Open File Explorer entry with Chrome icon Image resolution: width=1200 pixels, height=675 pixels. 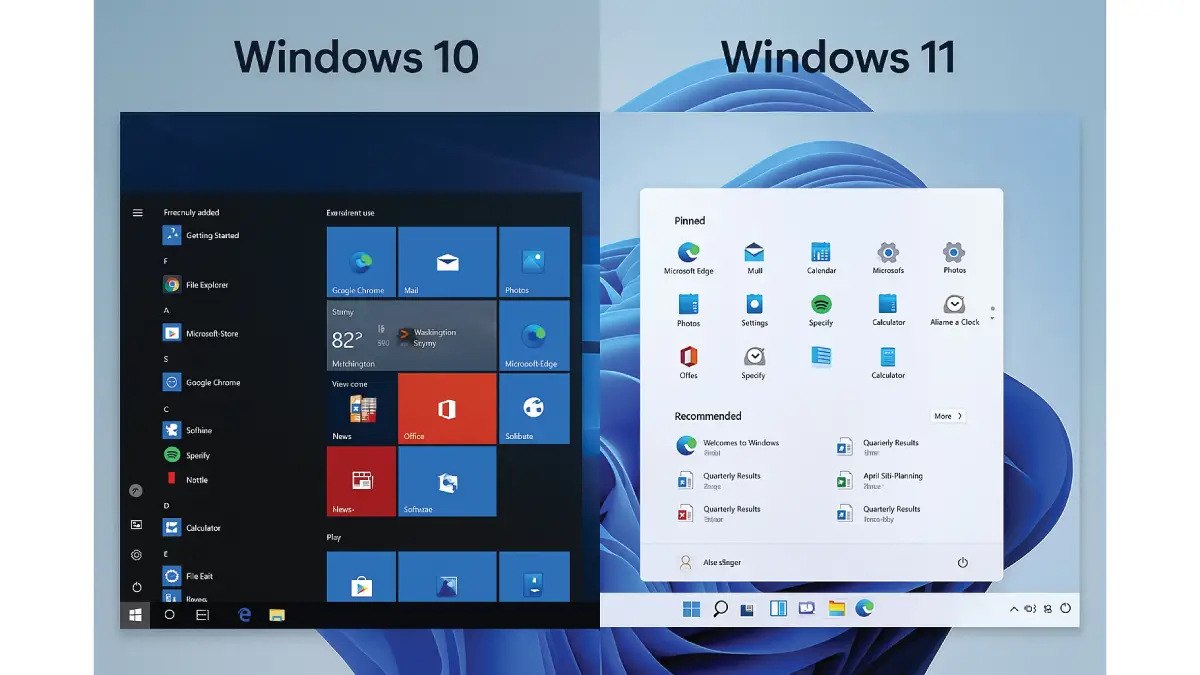coord(196,285)
